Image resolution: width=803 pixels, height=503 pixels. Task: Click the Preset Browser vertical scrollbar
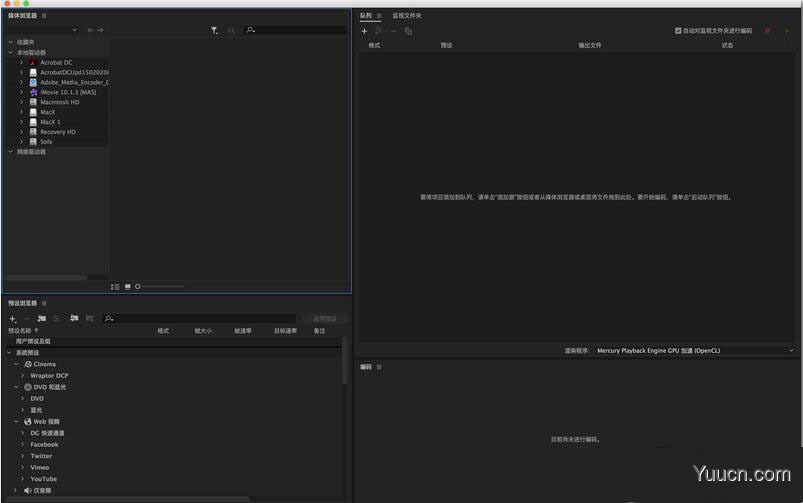344,360
